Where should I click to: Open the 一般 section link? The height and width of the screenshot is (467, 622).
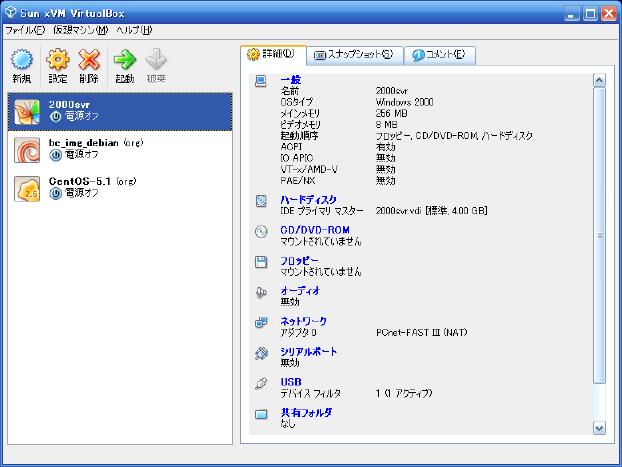[291, 80]
